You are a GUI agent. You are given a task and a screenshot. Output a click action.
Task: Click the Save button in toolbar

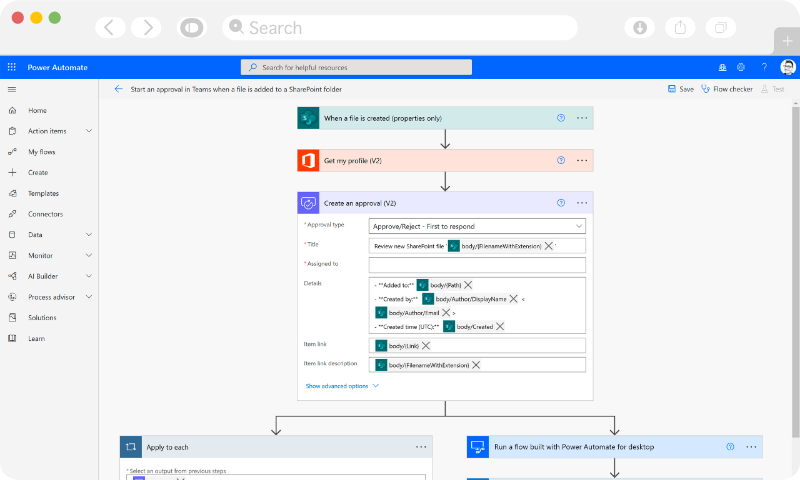[x=680, y=89]
